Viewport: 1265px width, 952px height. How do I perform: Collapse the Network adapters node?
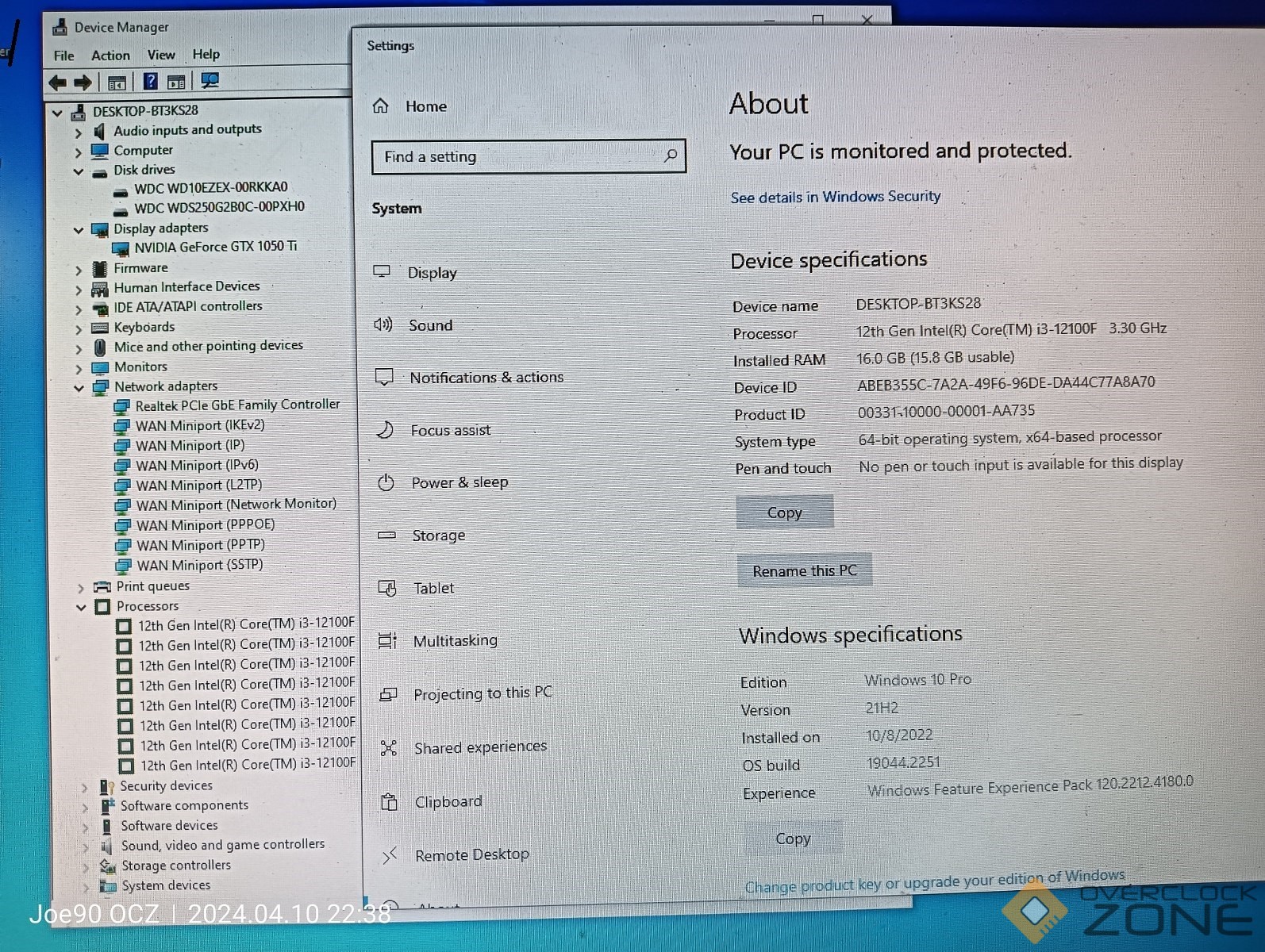coord(79,388)
